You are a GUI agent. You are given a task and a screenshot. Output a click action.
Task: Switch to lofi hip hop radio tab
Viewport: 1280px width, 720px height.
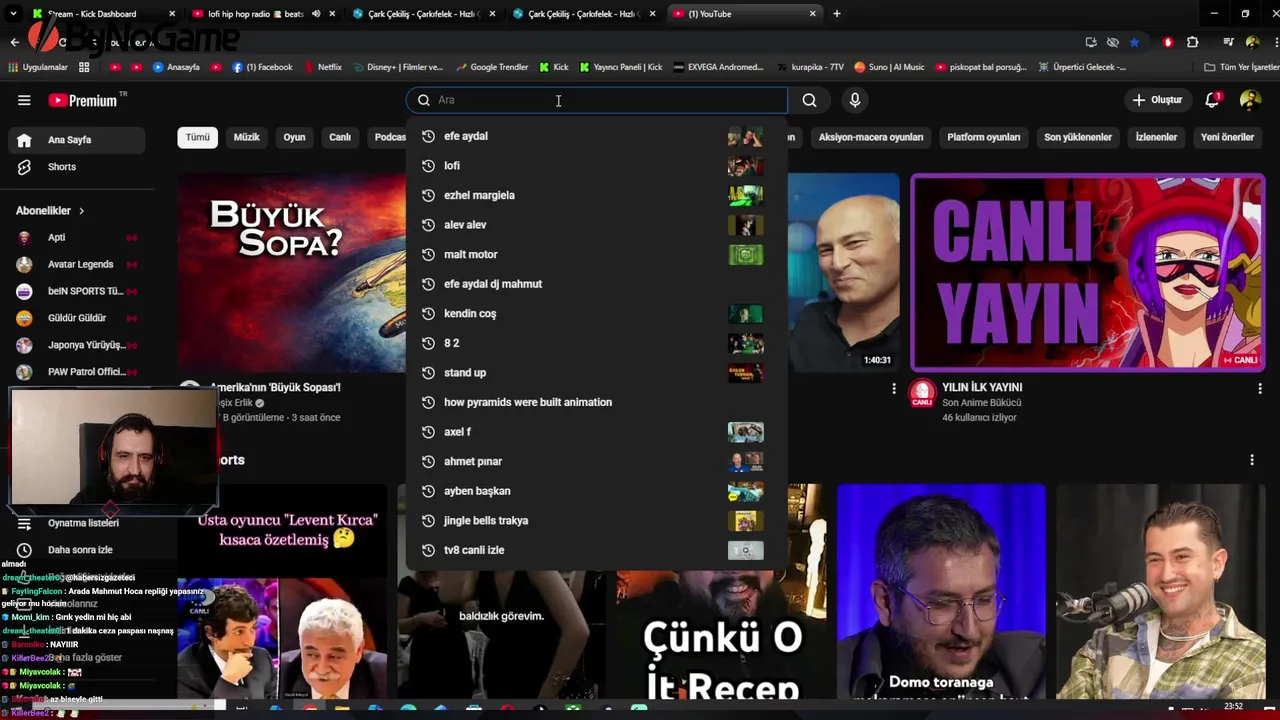pos(264,14)
